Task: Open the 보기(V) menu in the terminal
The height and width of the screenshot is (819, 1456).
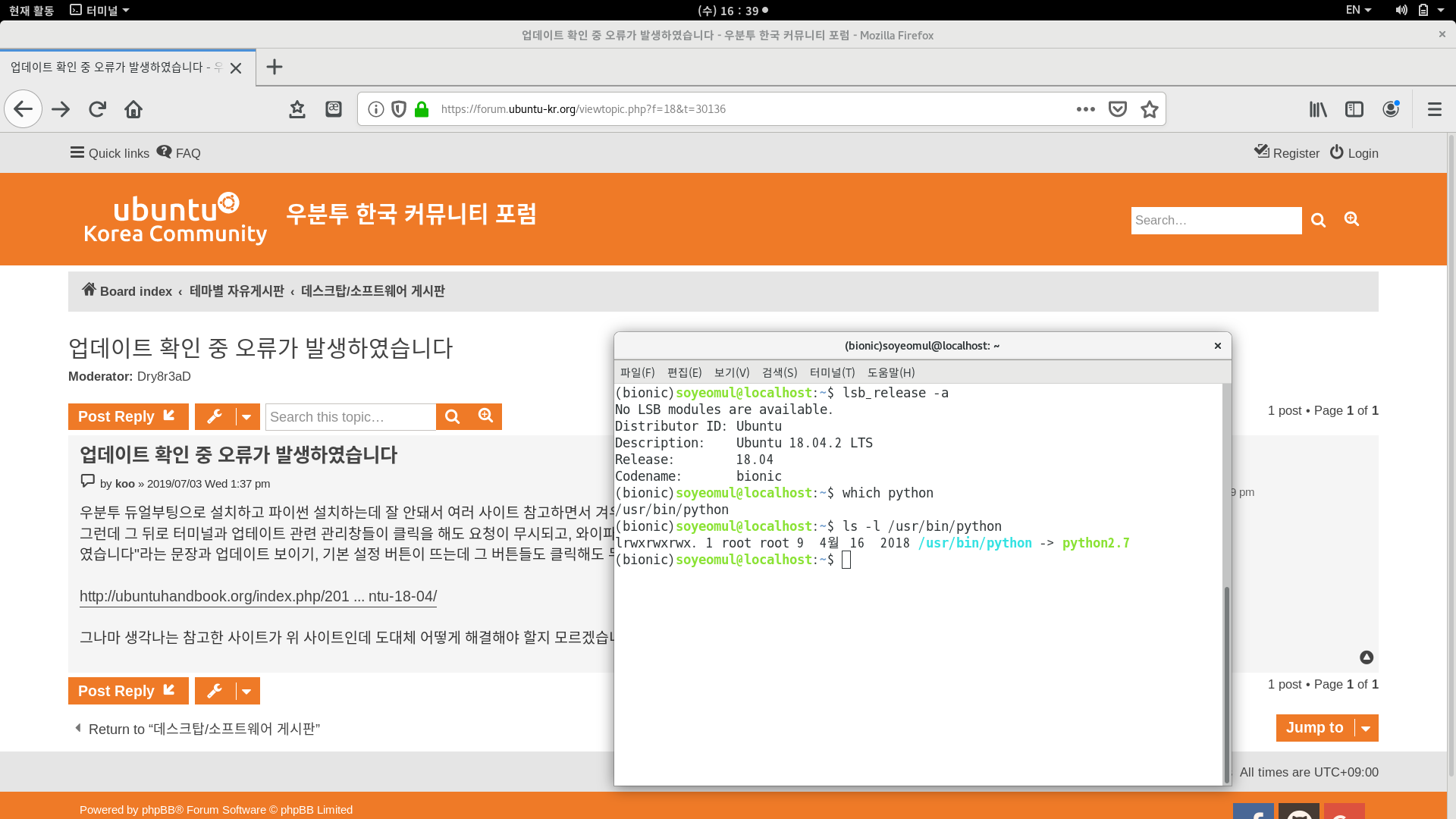Action: click(732, 372)
